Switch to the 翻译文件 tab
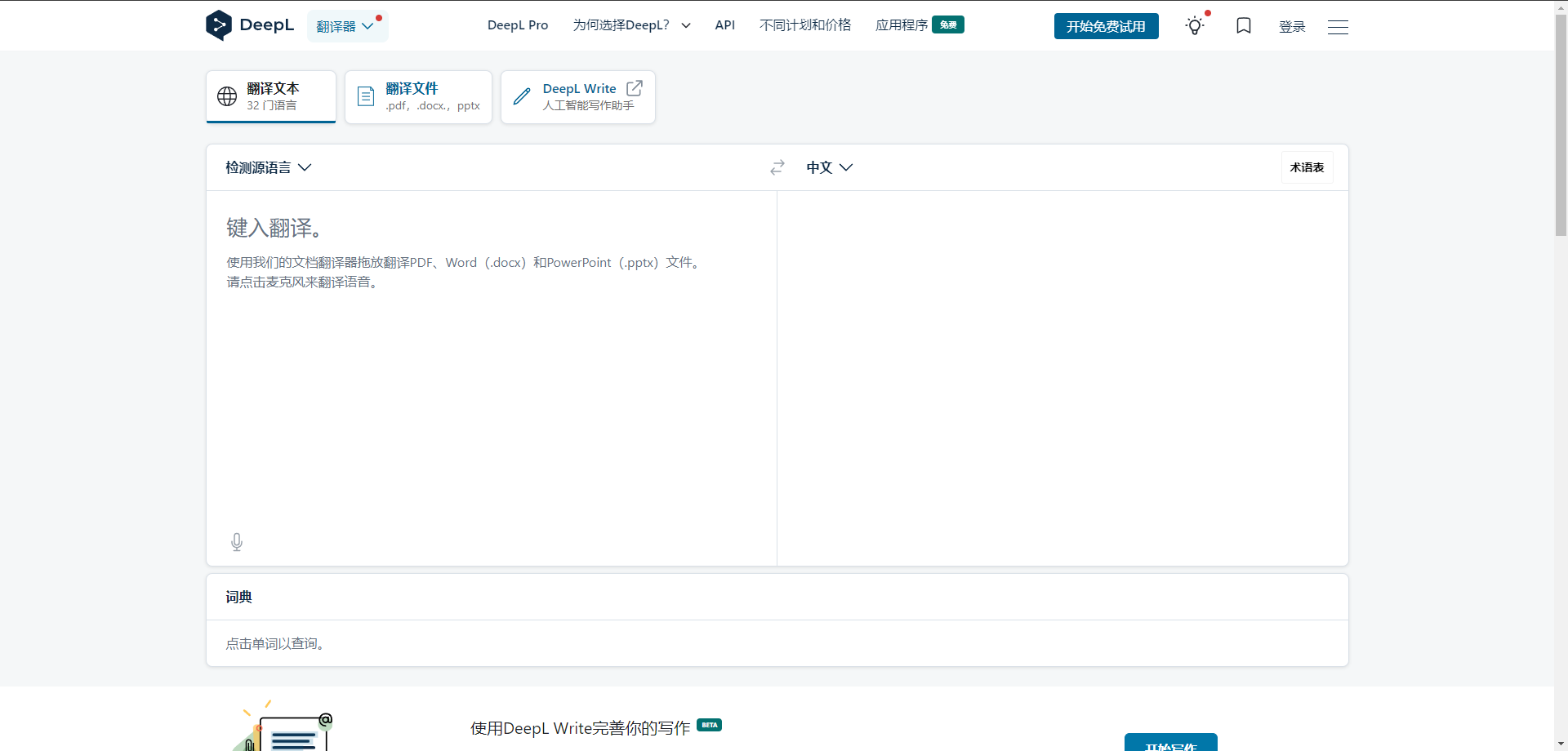Screen dimensions: 1568x751 (418, 97)
